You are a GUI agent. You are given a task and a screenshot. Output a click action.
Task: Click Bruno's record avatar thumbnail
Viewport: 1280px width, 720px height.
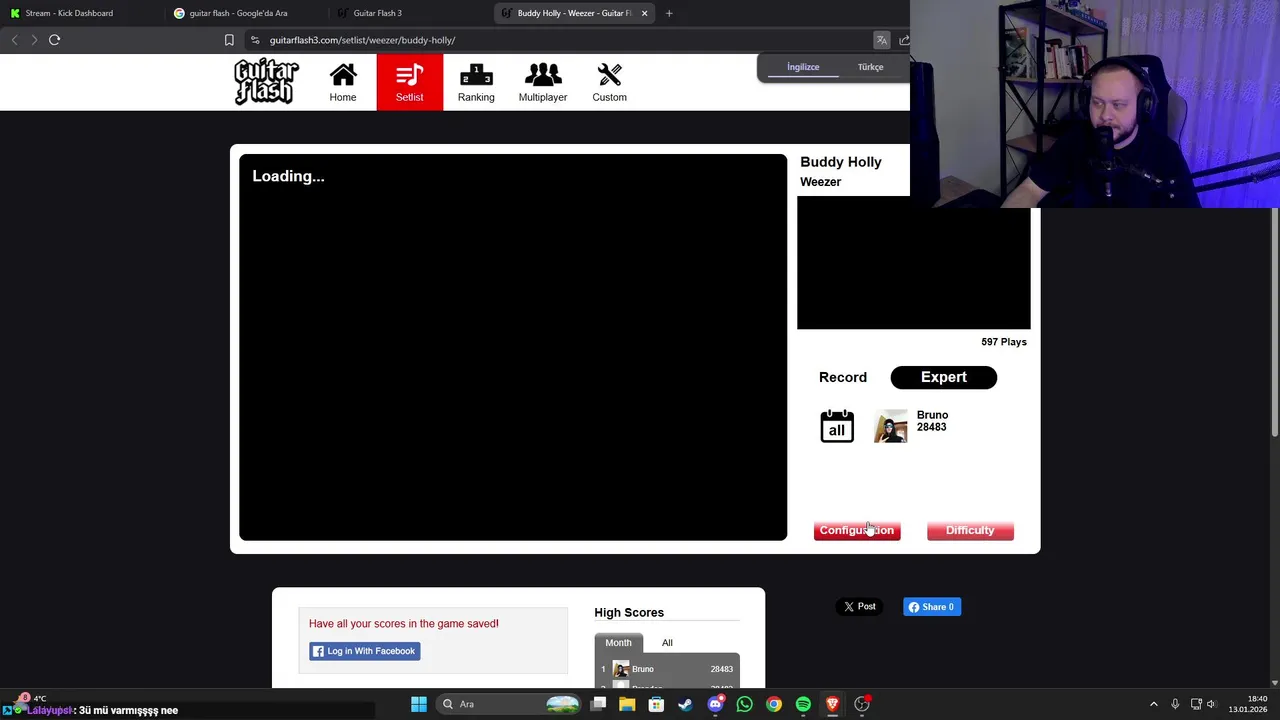click(890, 426)
